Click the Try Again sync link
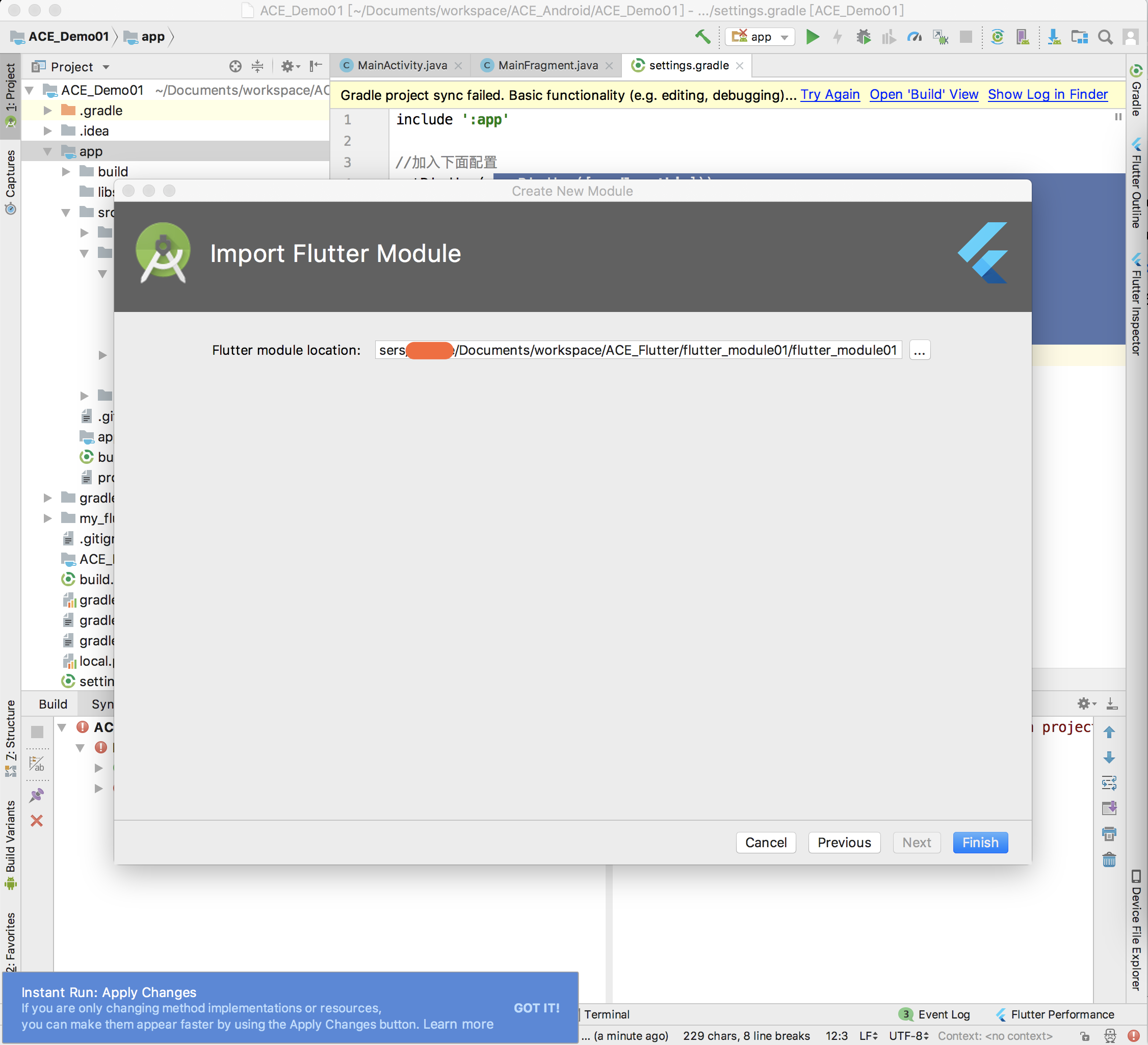1148x1045 pixels. coord(830,94)
